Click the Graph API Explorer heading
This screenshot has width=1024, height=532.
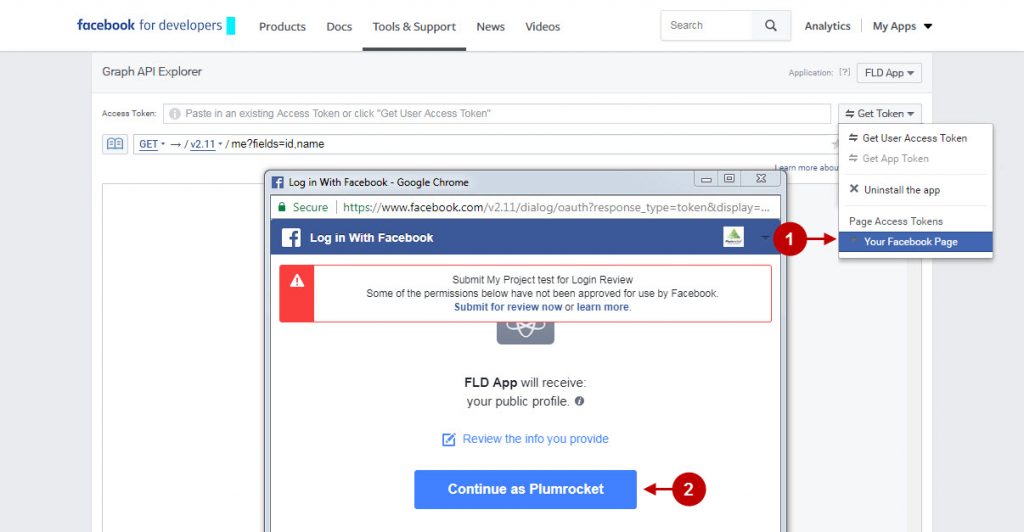coord(152,72)
